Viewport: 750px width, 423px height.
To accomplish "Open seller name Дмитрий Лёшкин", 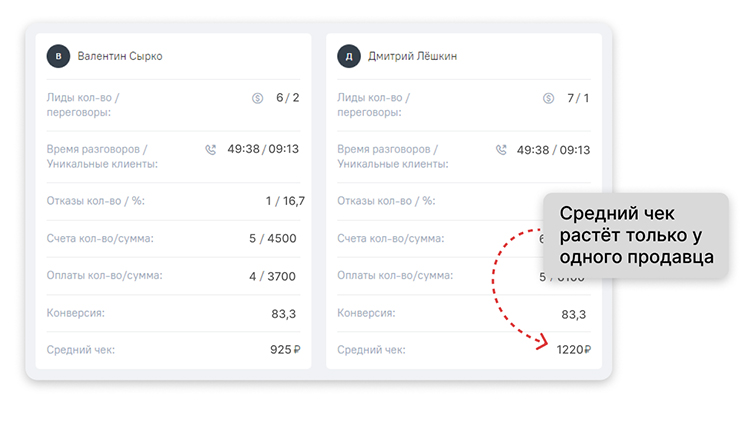I will (411, 56).
